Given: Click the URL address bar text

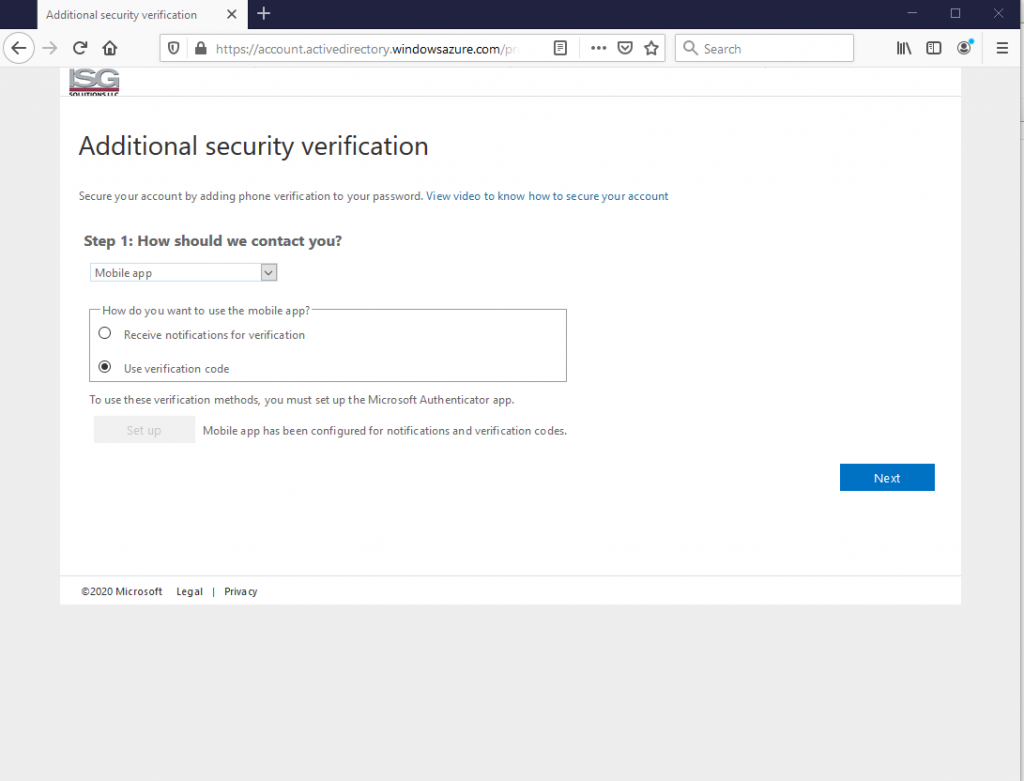Looking at the screenshot, I should point(368,49).
